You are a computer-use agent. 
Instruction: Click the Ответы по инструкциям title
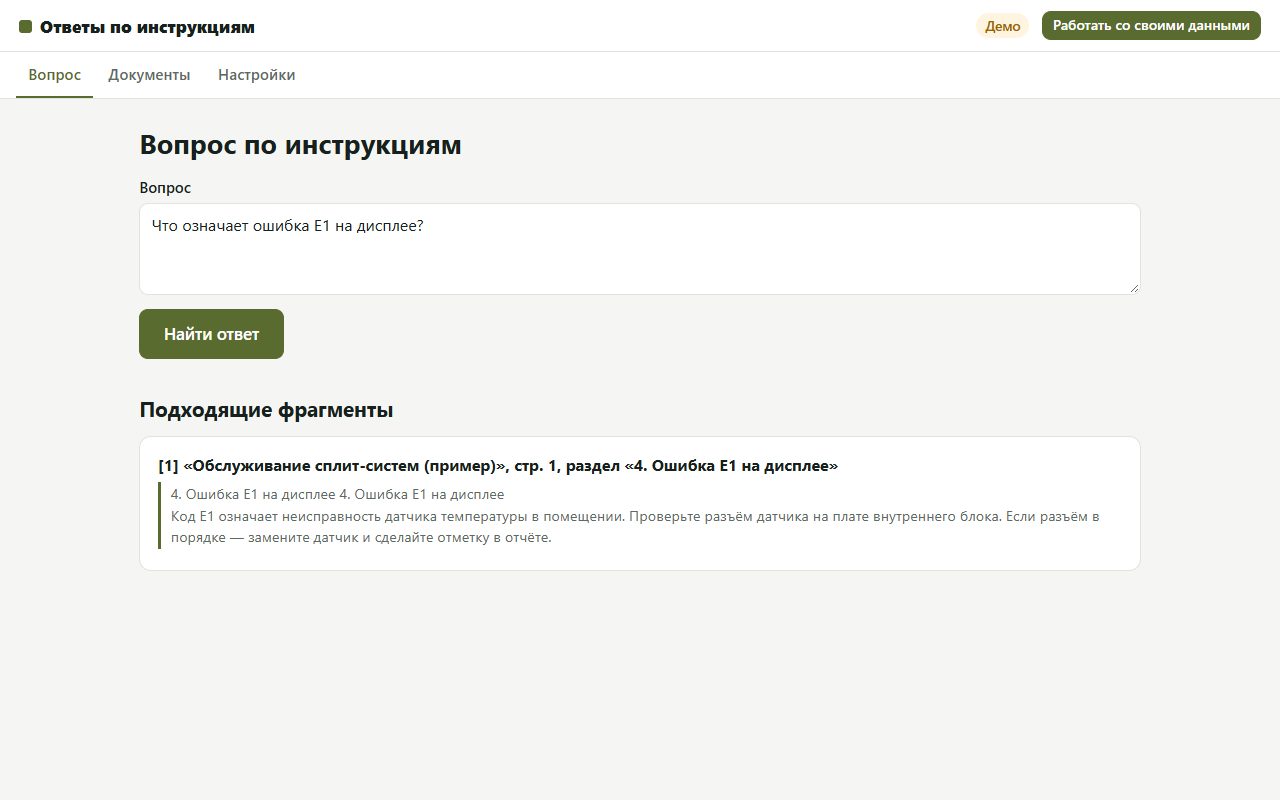click(147, 27)
